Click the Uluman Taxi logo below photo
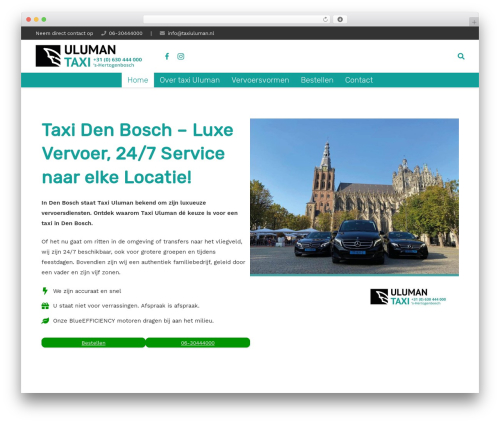The image size is (500, 423). 408,297
